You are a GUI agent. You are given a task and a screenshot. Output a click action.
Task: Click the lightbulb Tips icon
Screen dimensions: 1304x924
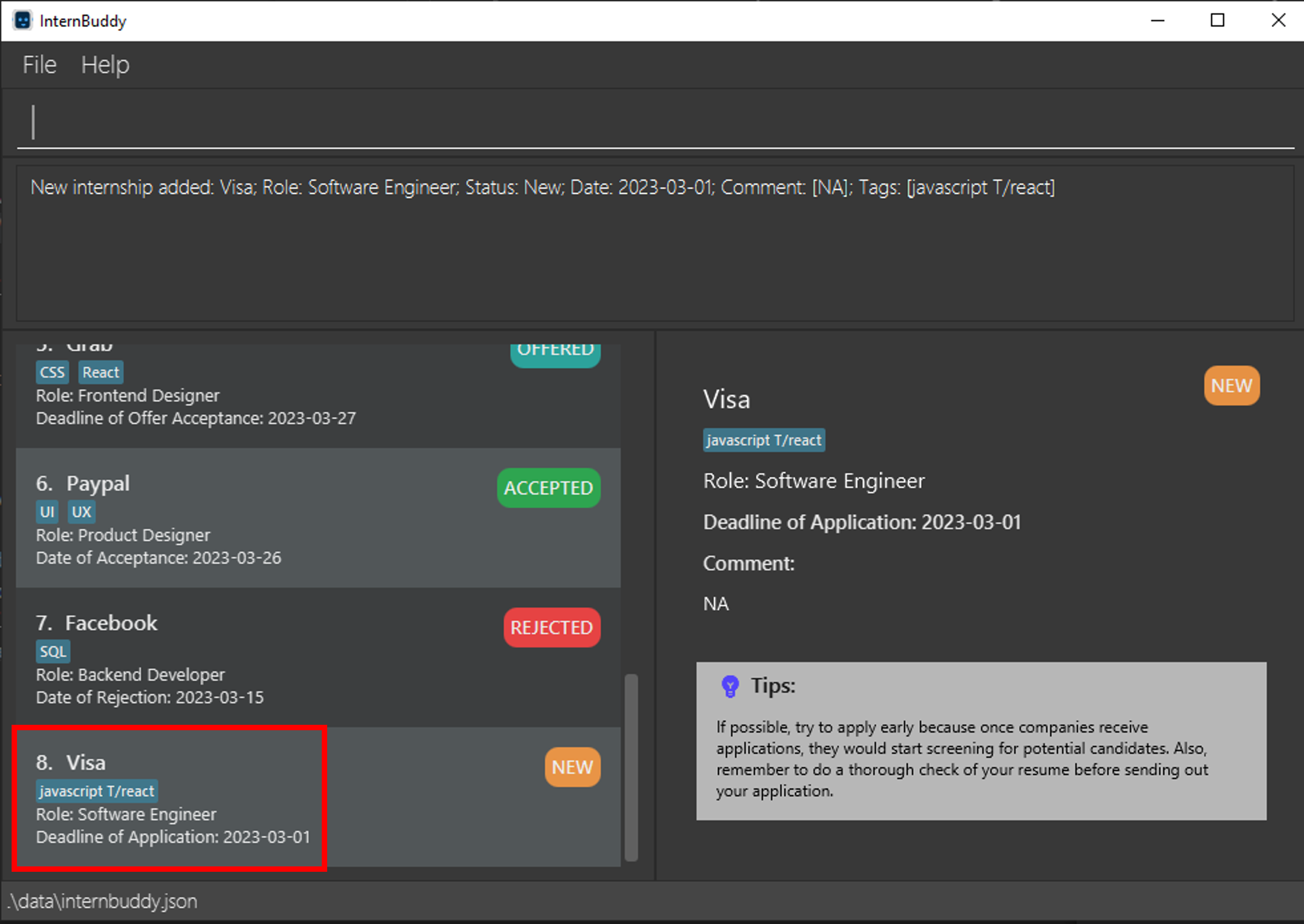(729, 686)
